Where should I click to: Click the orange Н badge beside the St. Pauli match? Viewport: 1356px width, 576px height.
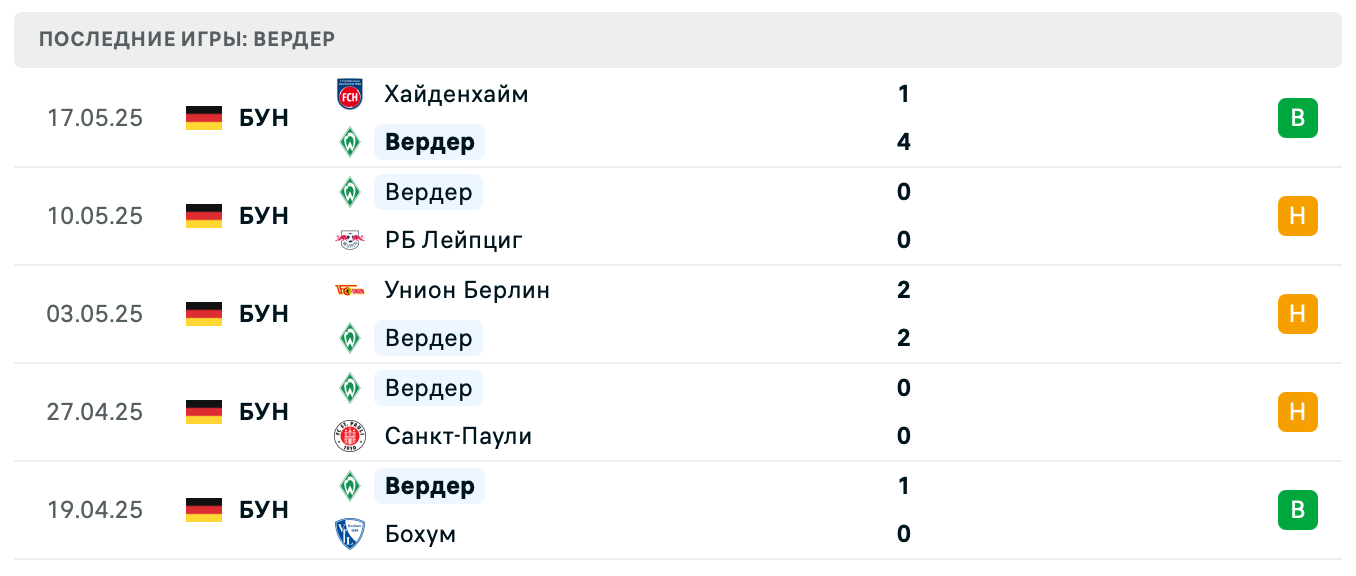coord(1298,411)
